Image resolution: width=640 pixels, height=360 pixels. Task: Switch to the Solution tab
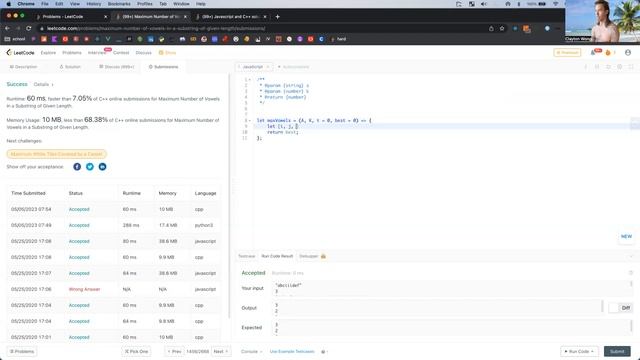point(70,67)
